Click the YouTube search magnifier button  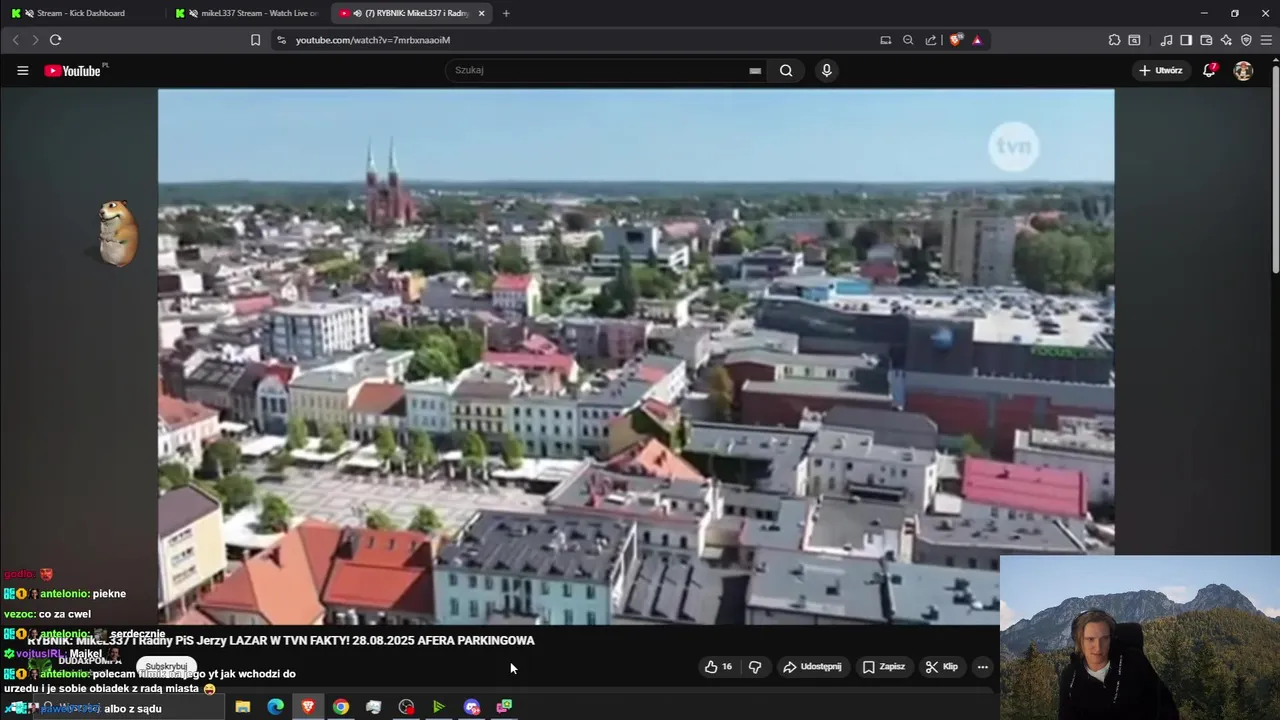point(786,70)
